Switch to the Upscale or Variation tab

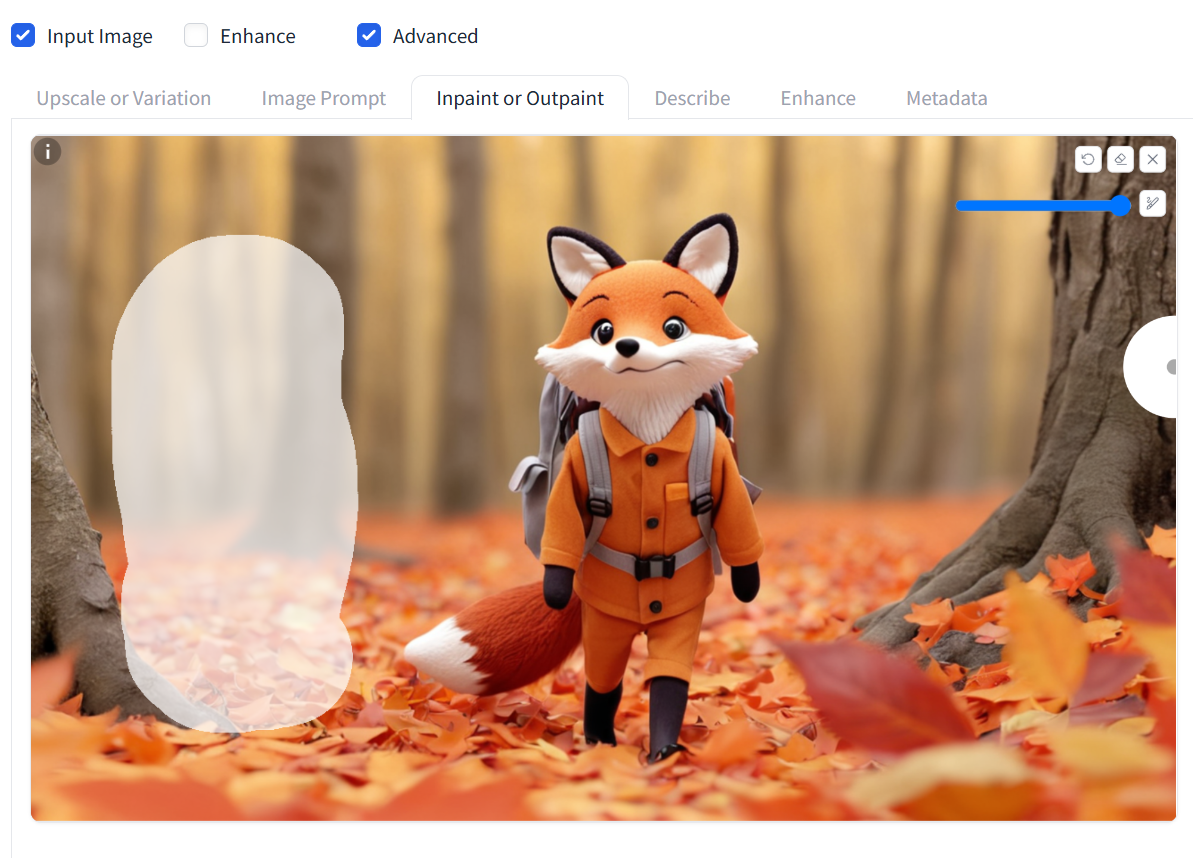point(124,98)
